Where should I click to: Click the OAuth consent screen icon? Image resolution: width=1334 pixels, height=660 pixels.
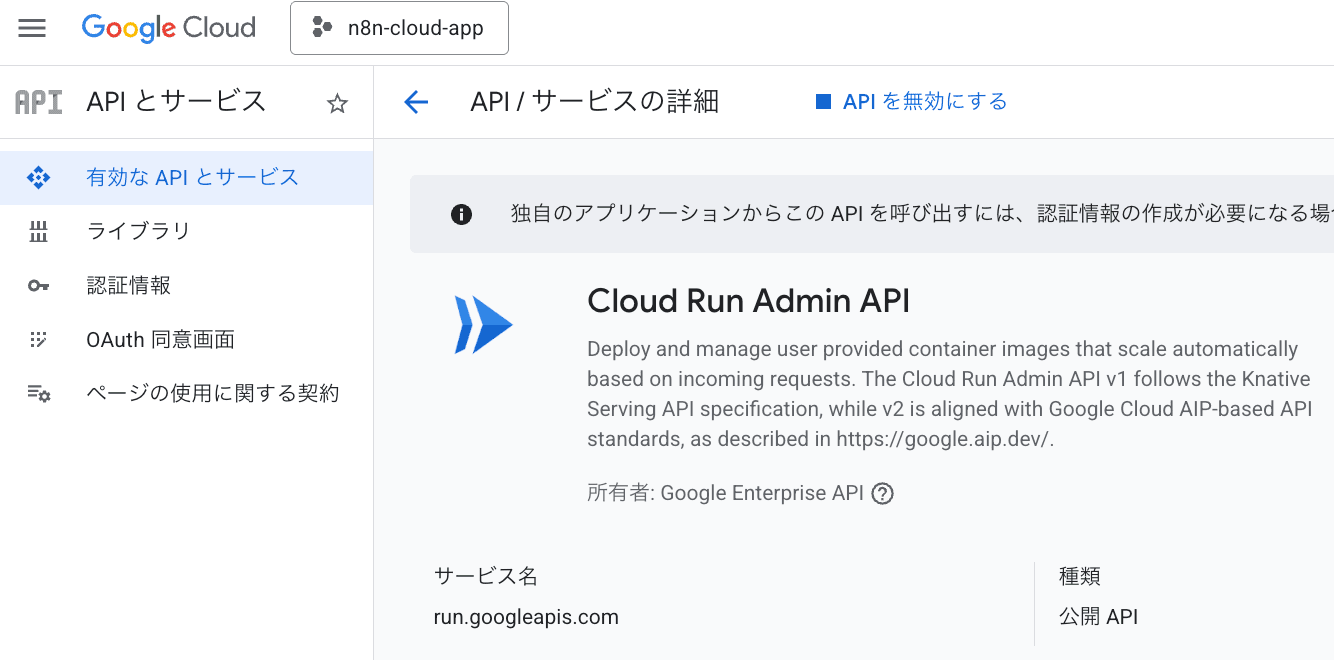[x=38, y=340]
